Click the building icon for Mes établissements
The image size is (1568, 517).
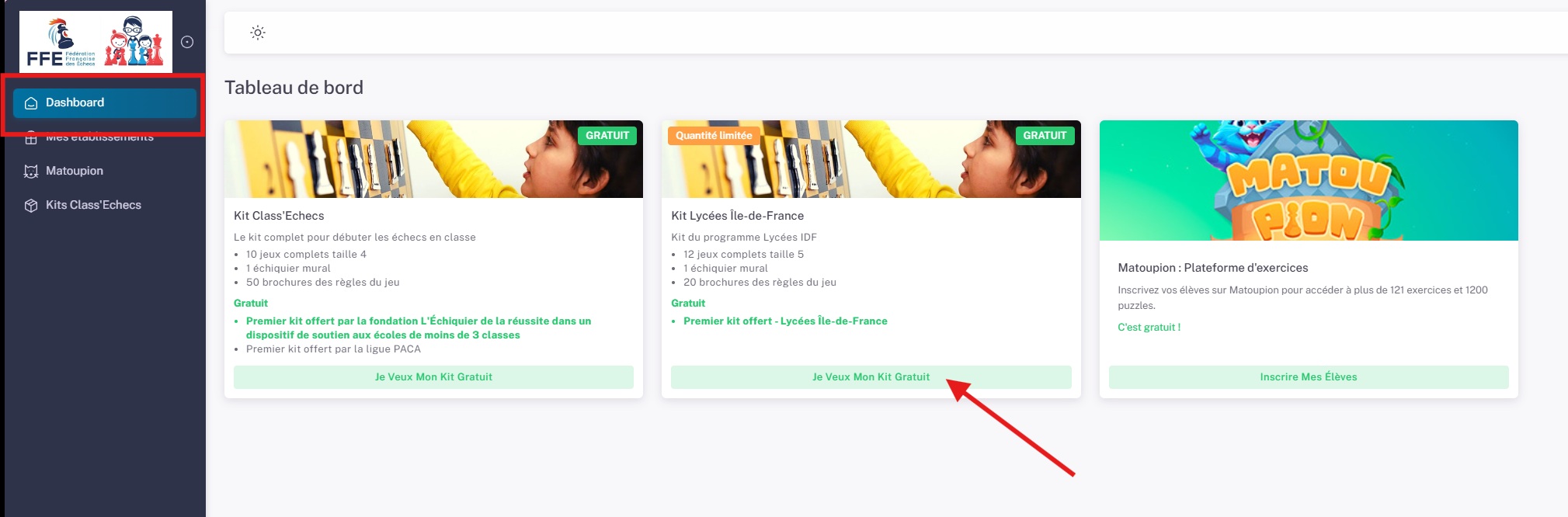pos(31,139)
